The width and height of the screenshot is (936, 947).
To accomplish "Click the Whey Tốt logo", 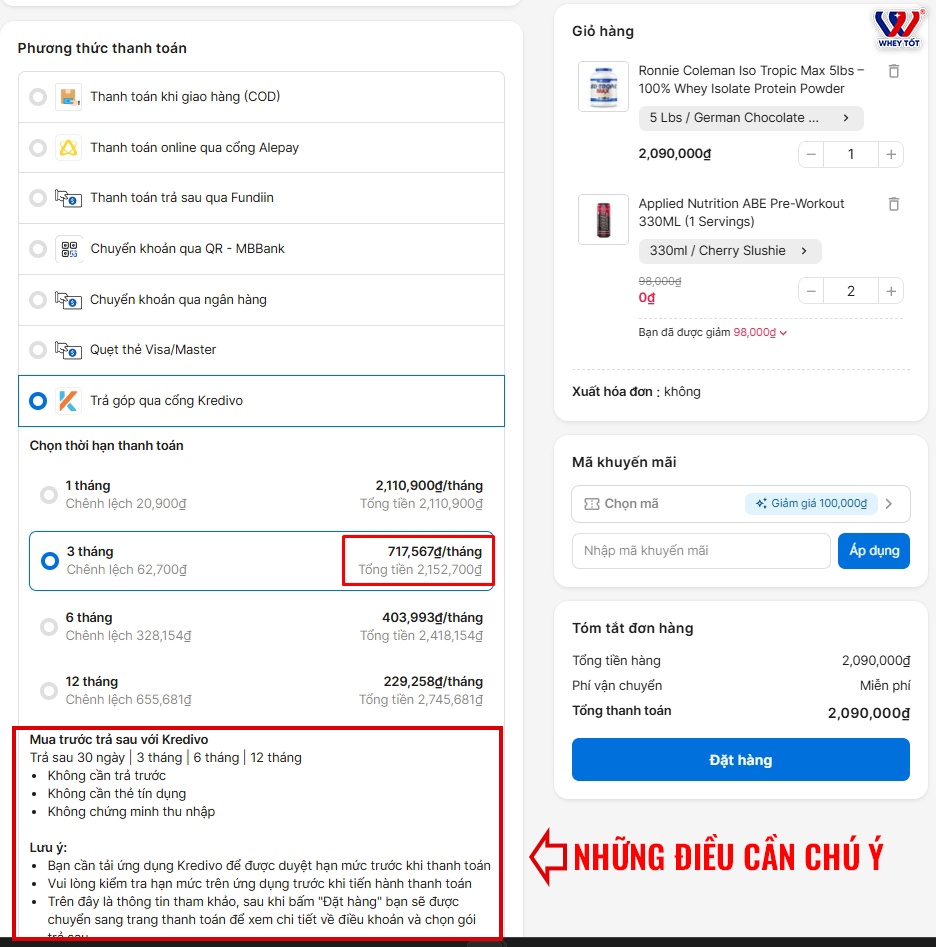I will [898, 28].
